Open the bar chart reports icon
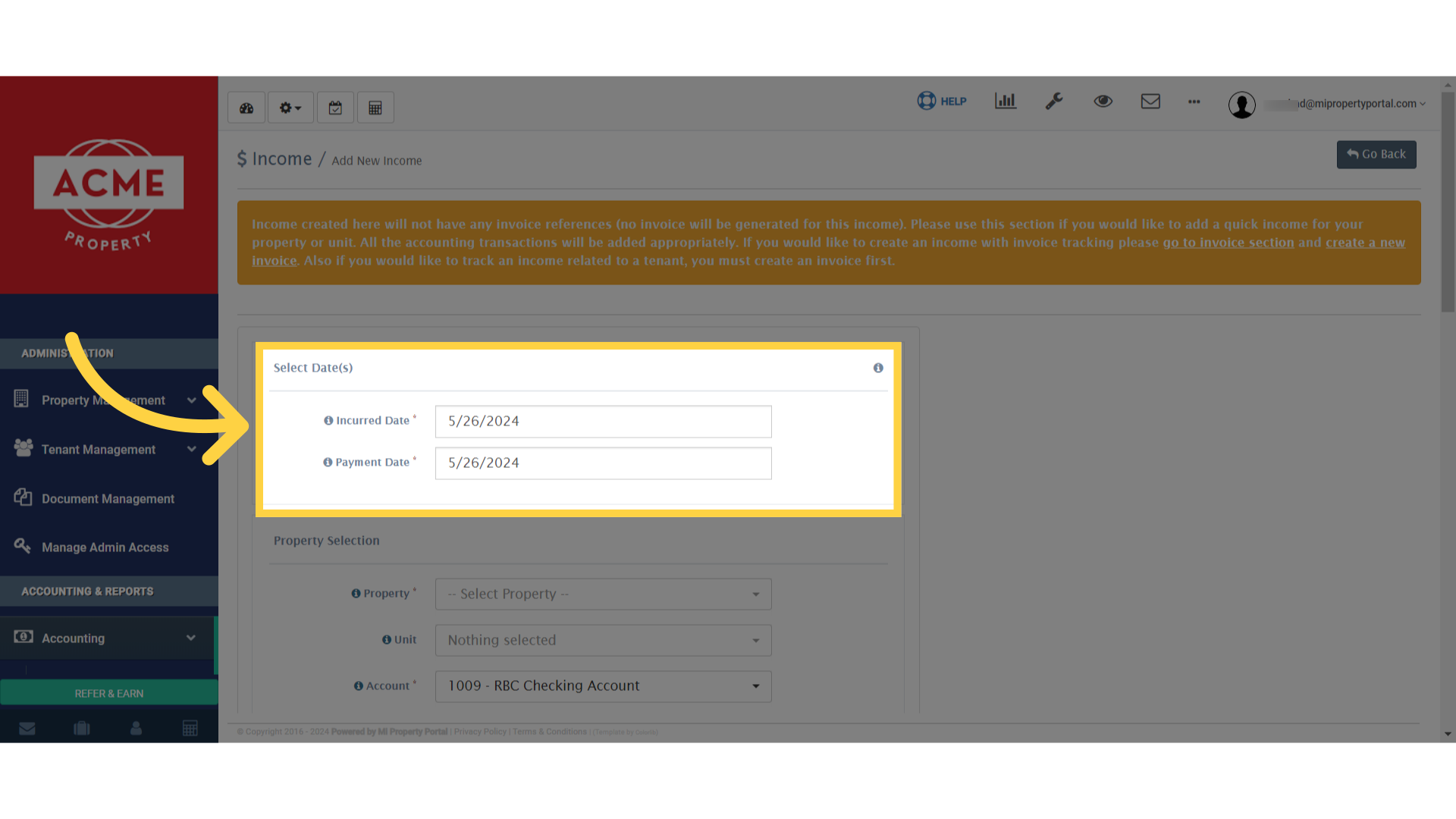Screen dimensions: 1456x819 coord(1006,101)
